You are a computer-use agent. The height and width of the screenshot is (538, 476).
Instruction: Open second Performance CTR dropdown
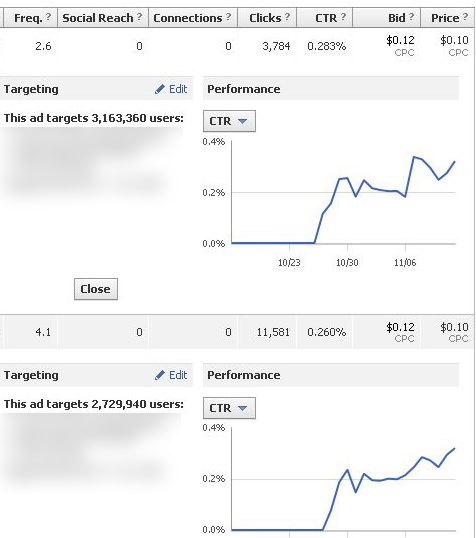point(229,408)
